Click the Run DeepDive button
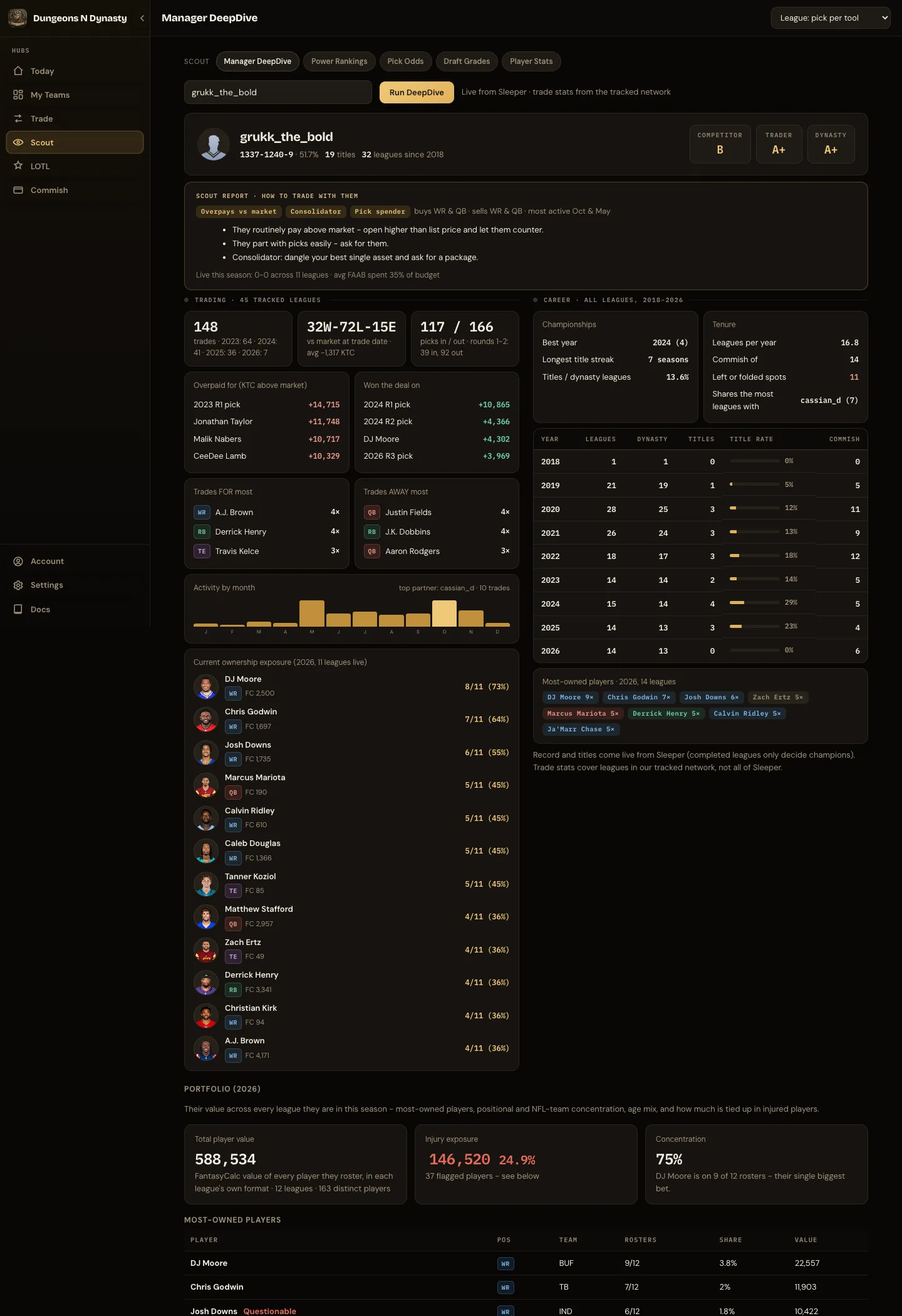Screen dimensions: 902x1316 pos(417,92)
